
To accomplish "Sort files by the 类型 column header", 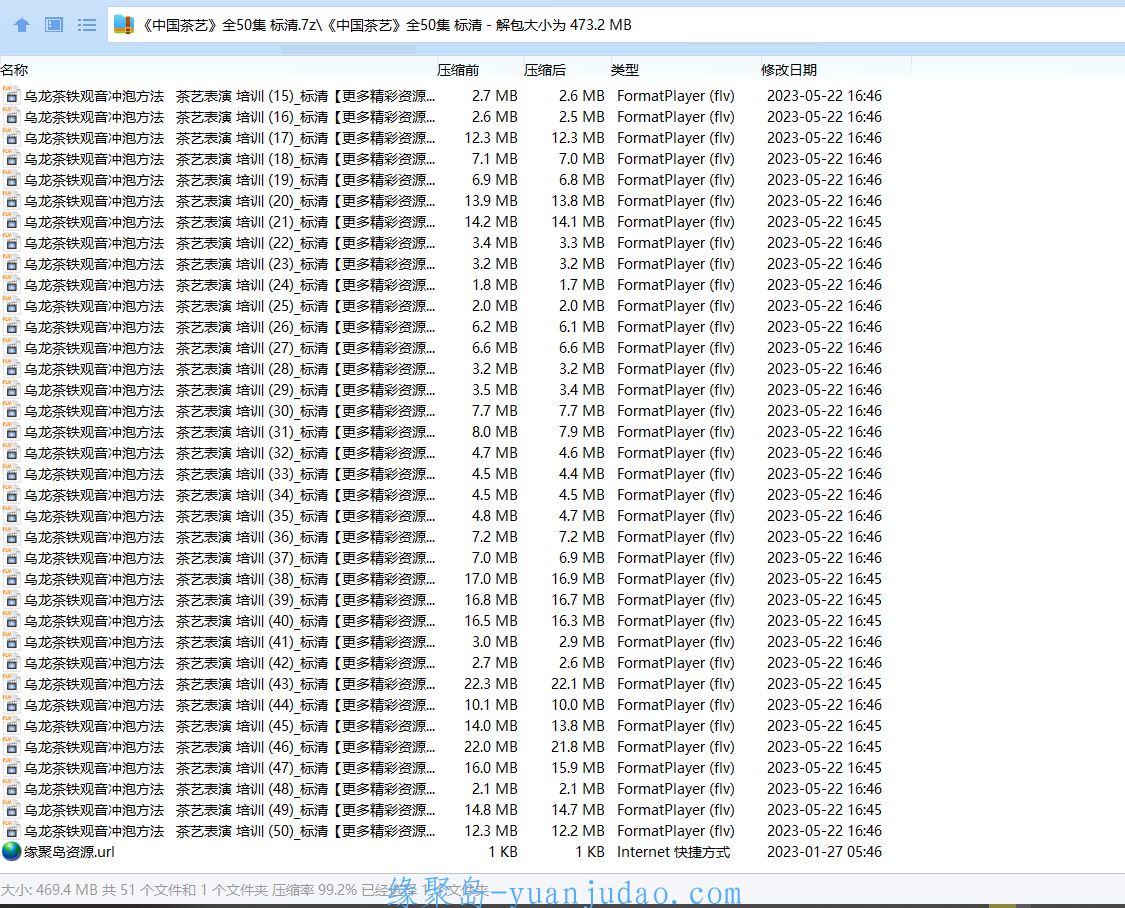I will coord(624,70).
